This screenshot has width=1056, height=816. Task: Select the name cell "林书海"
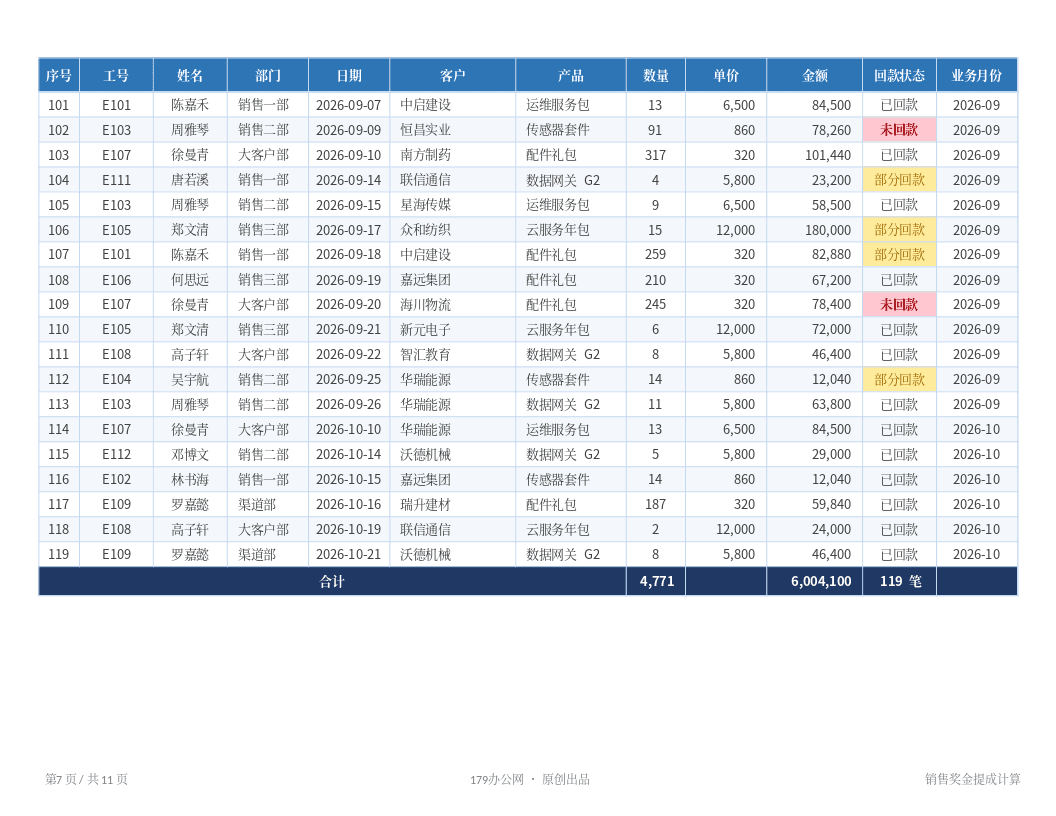(190, 479)
